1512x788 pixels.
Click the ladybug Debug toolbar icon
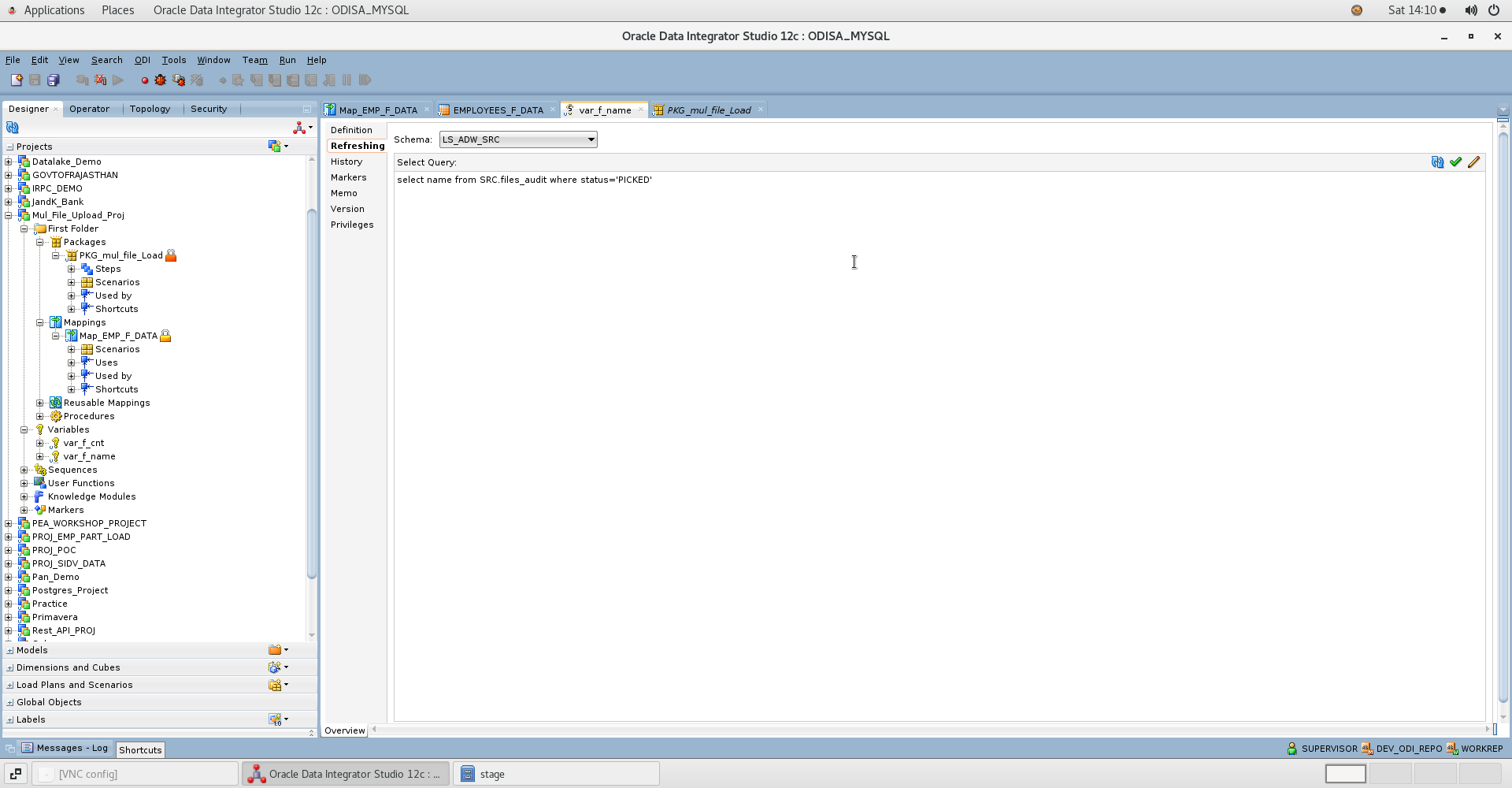(x=161, y=80)
